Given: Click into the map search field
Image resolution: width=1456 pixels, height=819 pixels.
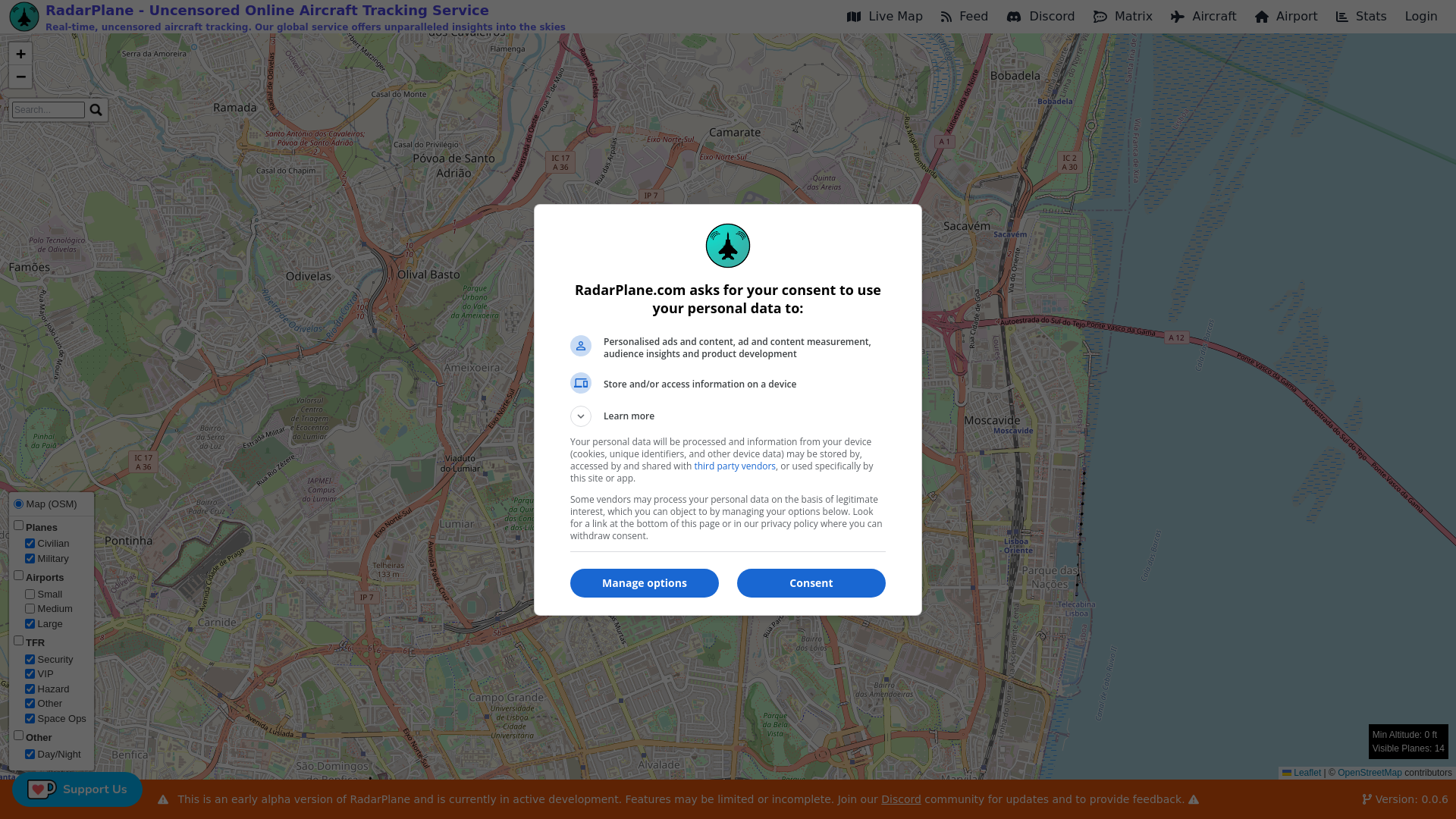Looking at the screenshot, I should [49, 110].
